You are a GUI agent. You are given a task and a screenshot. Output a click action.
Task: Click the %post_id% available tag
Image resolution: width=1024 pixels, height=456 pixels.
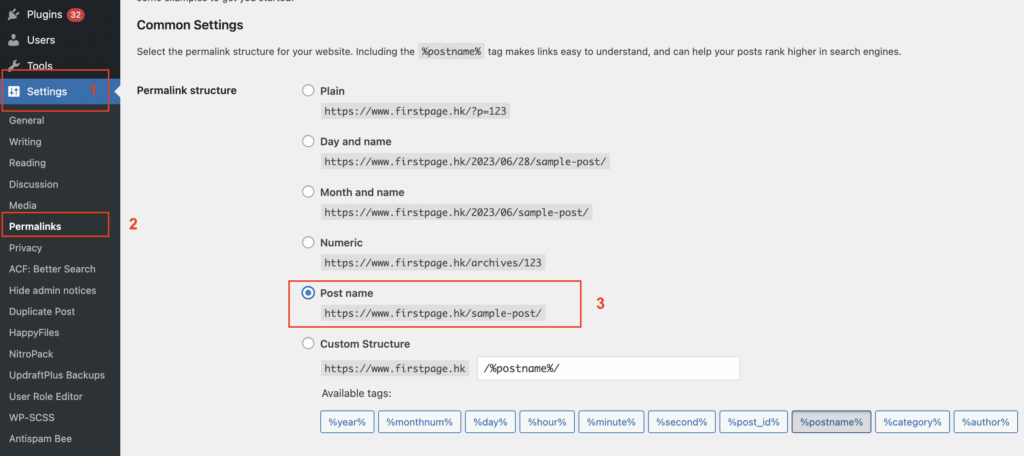(x=755, y=422)
